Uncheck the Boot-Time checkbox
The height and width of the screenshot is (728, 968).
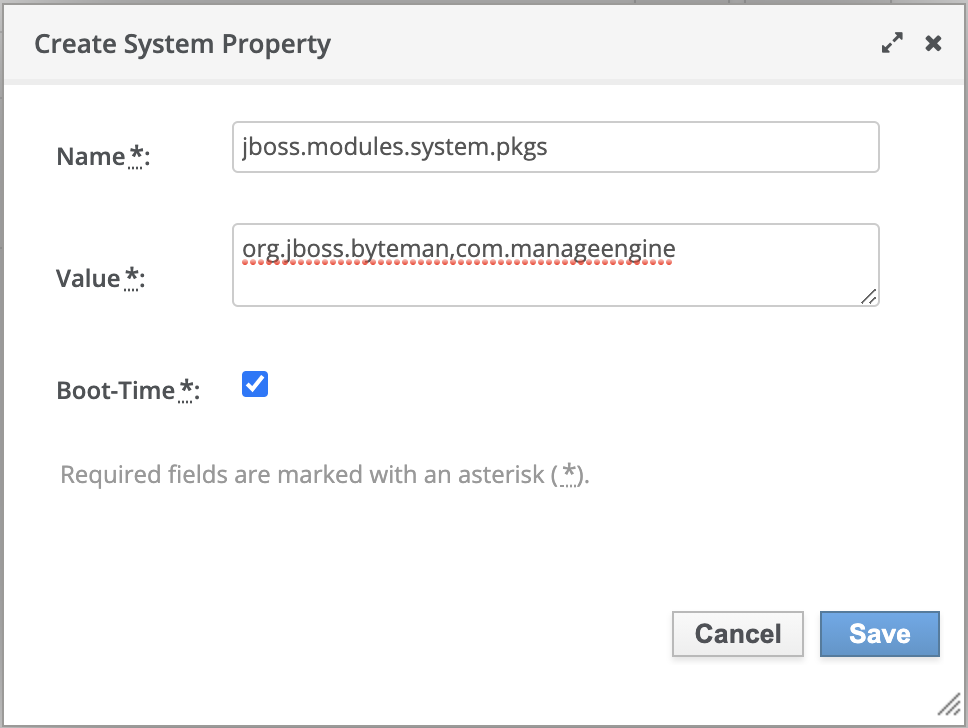tap(255, 385)
